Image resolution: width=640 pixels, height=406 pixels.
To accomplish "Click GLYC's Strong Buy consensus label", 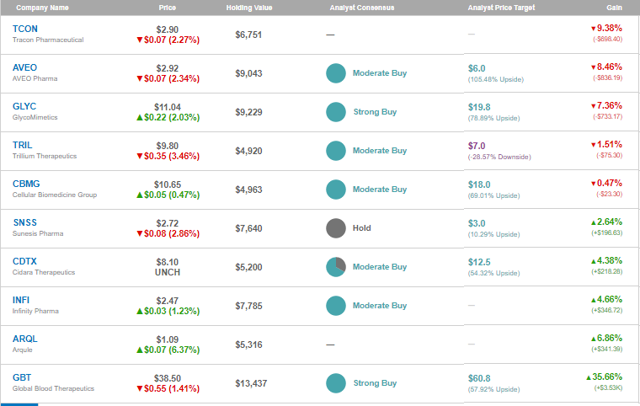I will (x=375, y=112).
